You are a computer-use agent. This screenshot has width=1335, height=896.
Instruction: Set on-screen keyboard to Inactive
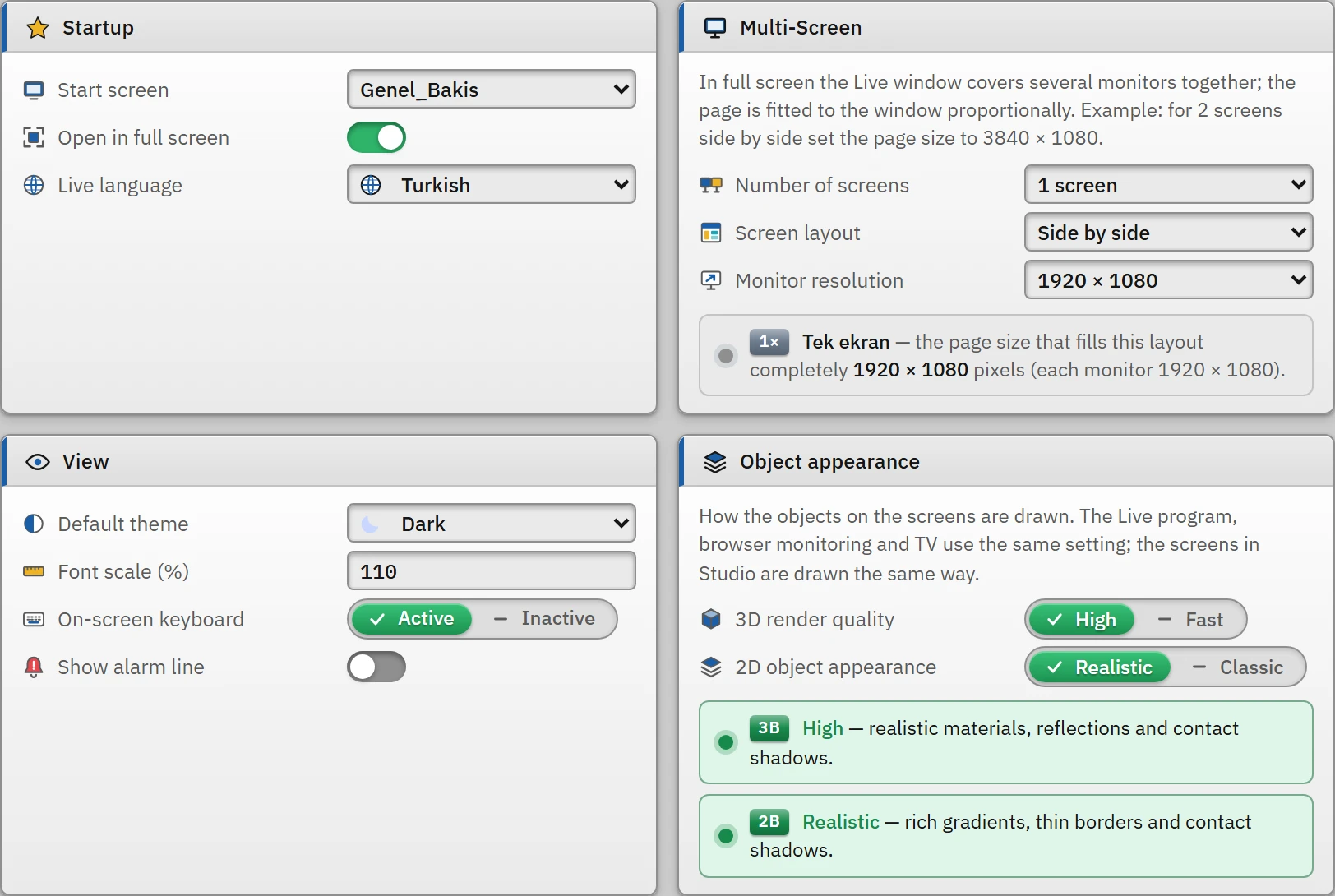tap(544, 619)
